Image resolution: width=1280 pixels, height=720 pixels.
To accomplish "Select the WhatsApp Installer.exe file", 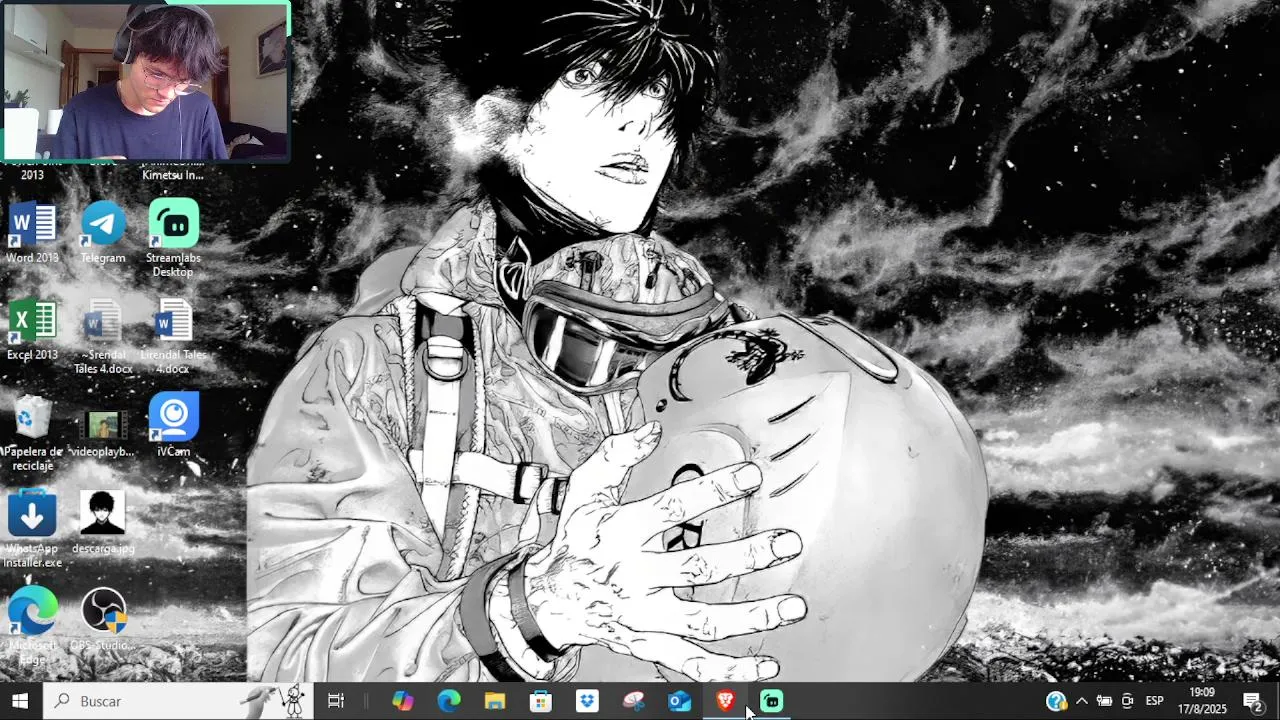I will pos(32,529).
